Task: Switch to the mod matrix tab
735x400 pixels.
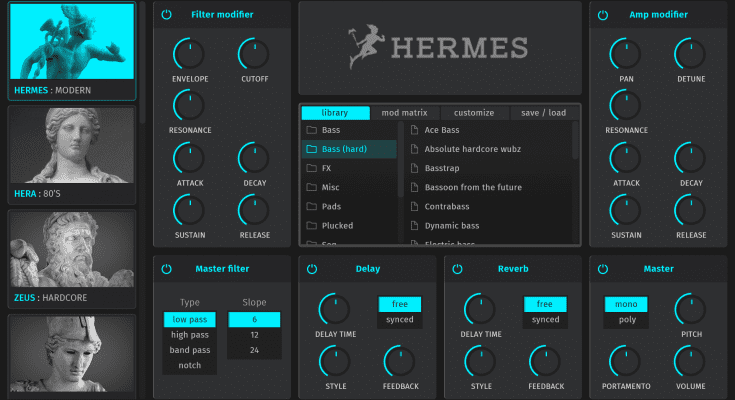Action: 405,113
